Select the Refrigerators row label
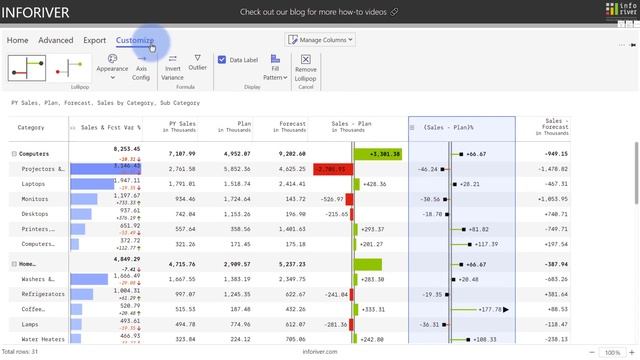 pos(43,294)
